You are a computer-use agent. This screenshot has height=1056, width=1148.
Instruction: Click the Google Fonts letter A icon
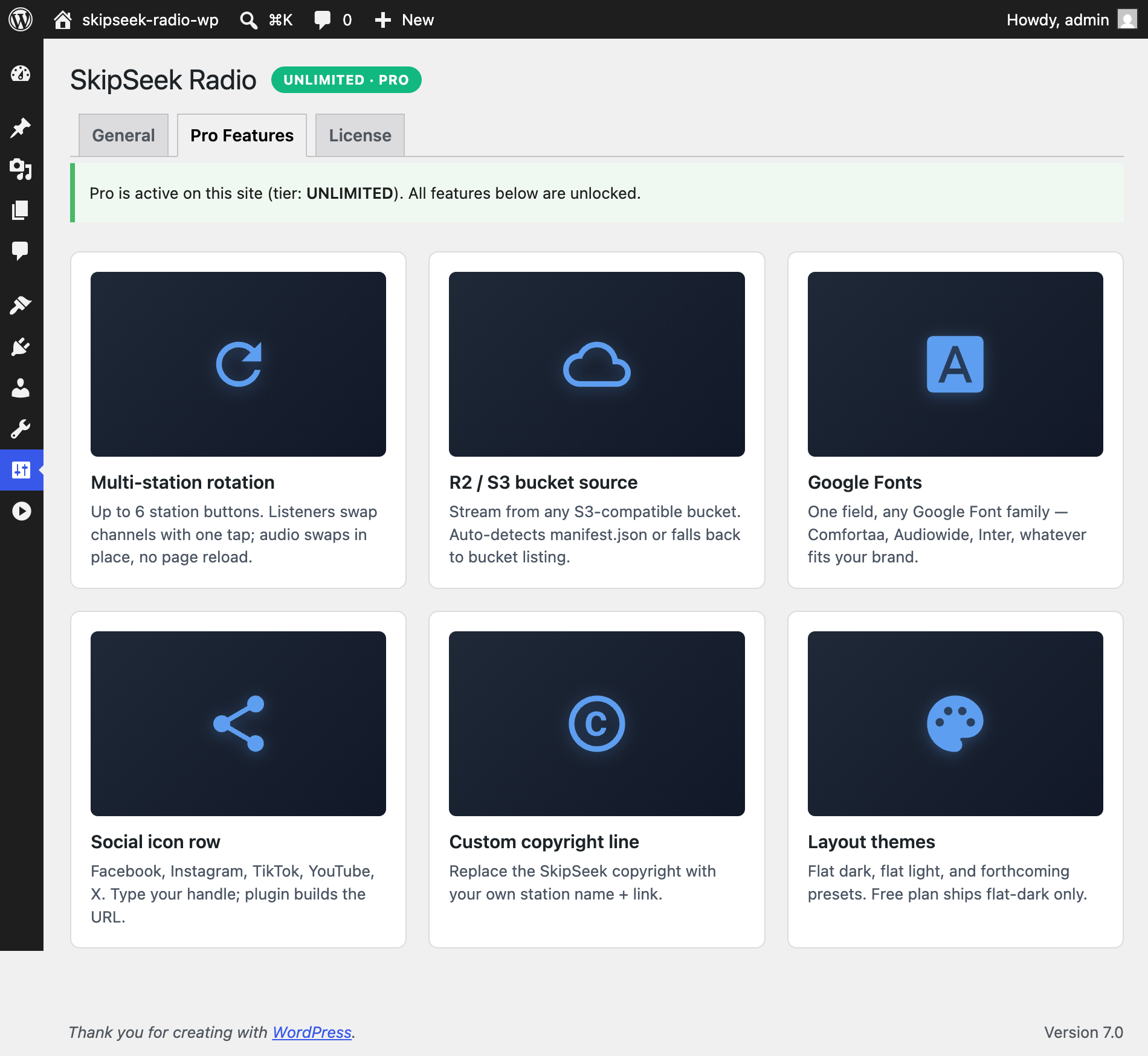(x=955, y=364)
